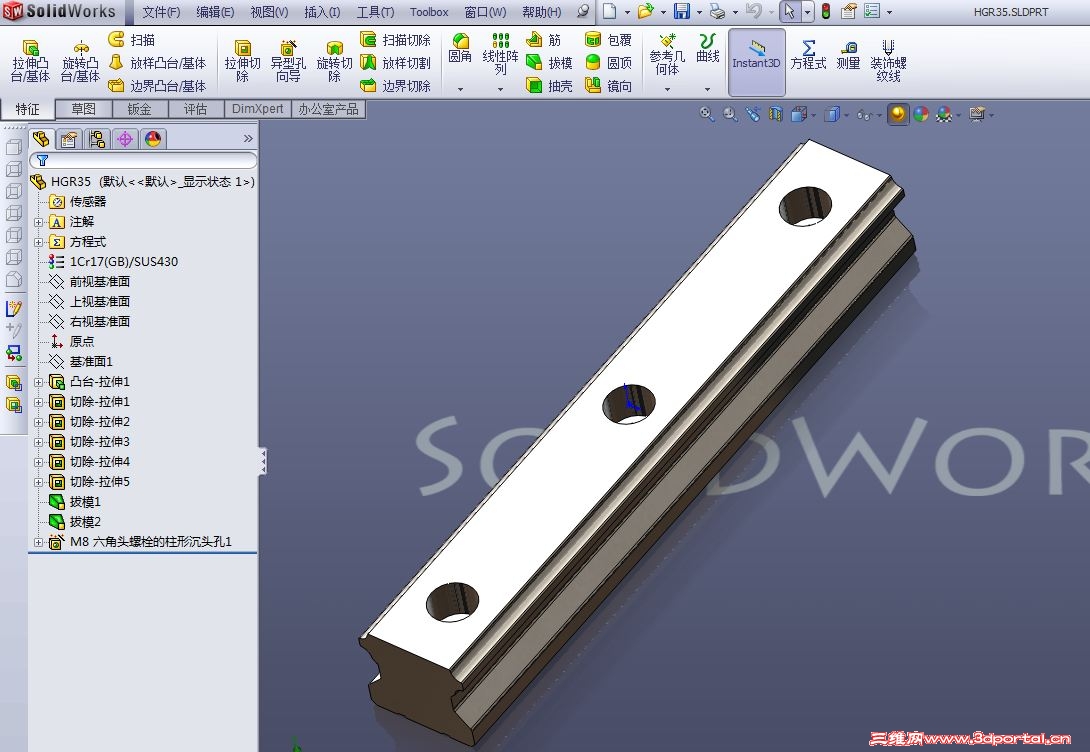Select material 1Cr17(GB)/SUS430 in tree

[x=113, y=262]
